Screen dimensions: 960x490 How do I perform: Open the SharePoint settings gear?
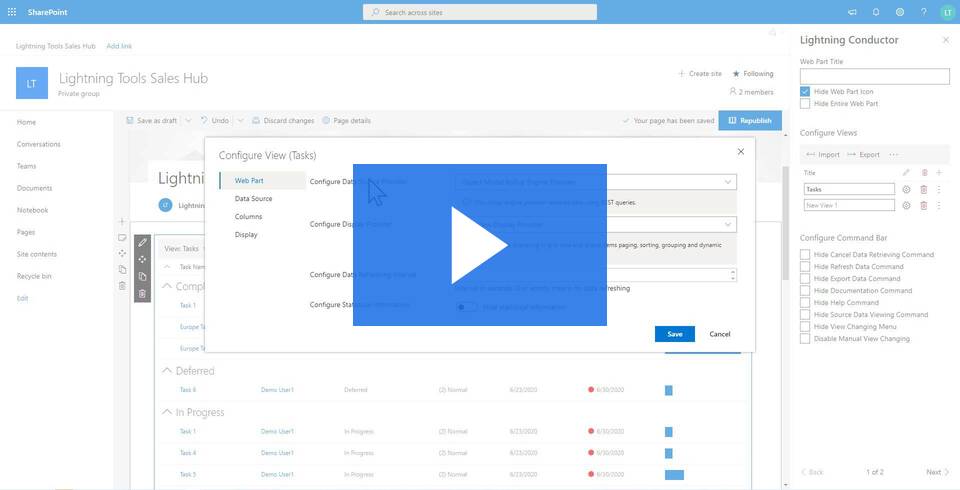900,12
